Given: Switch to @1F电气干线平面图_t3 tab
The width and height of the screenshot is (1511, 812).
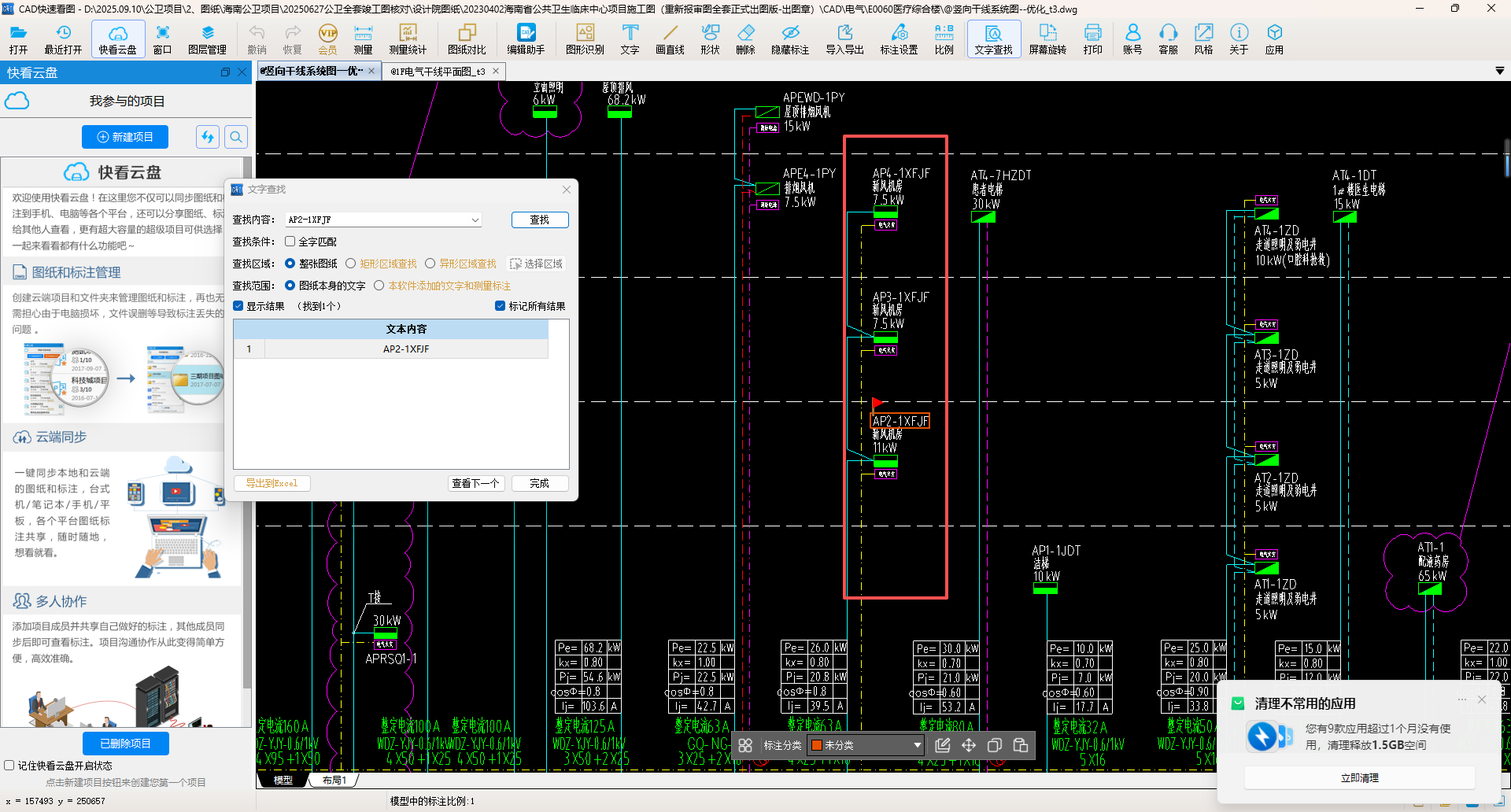Looking at the screenshot, I should (438, 72).
